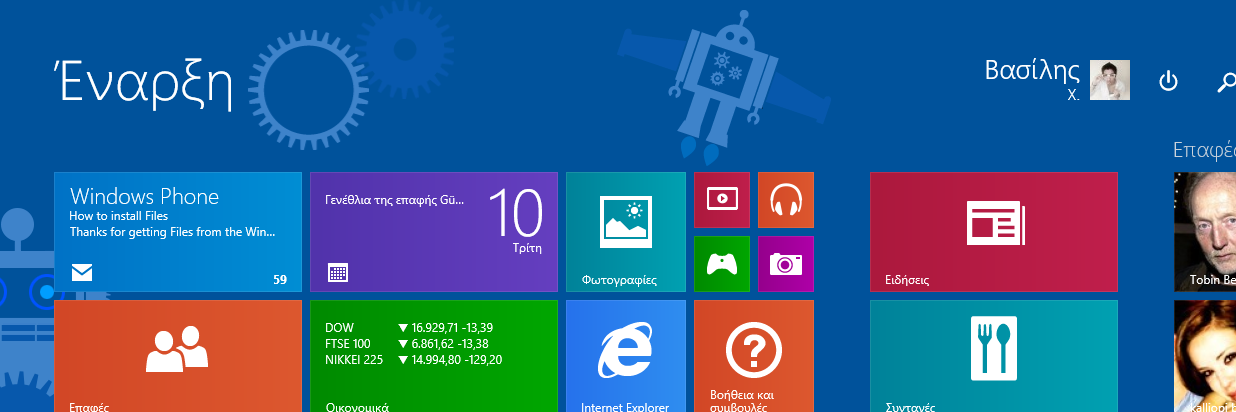The height and width of the screenshot is (412, 1236).
Task: Open the Xbox Games controller tile
Action: [x=722, y=264]
